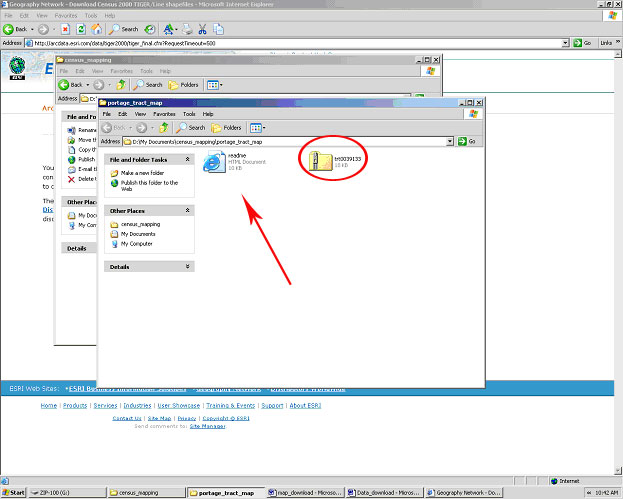Viewport: 623px width, 499px height.
Task: Click History icon in Internet Explorer toolbar
Action: (150, 29)
